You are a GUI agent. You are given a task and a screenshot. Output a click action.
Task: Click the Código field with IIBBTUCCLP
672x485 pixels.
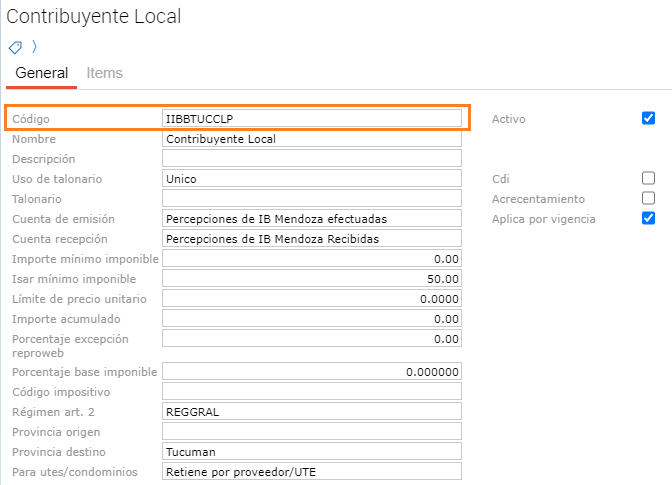[312, 118]
